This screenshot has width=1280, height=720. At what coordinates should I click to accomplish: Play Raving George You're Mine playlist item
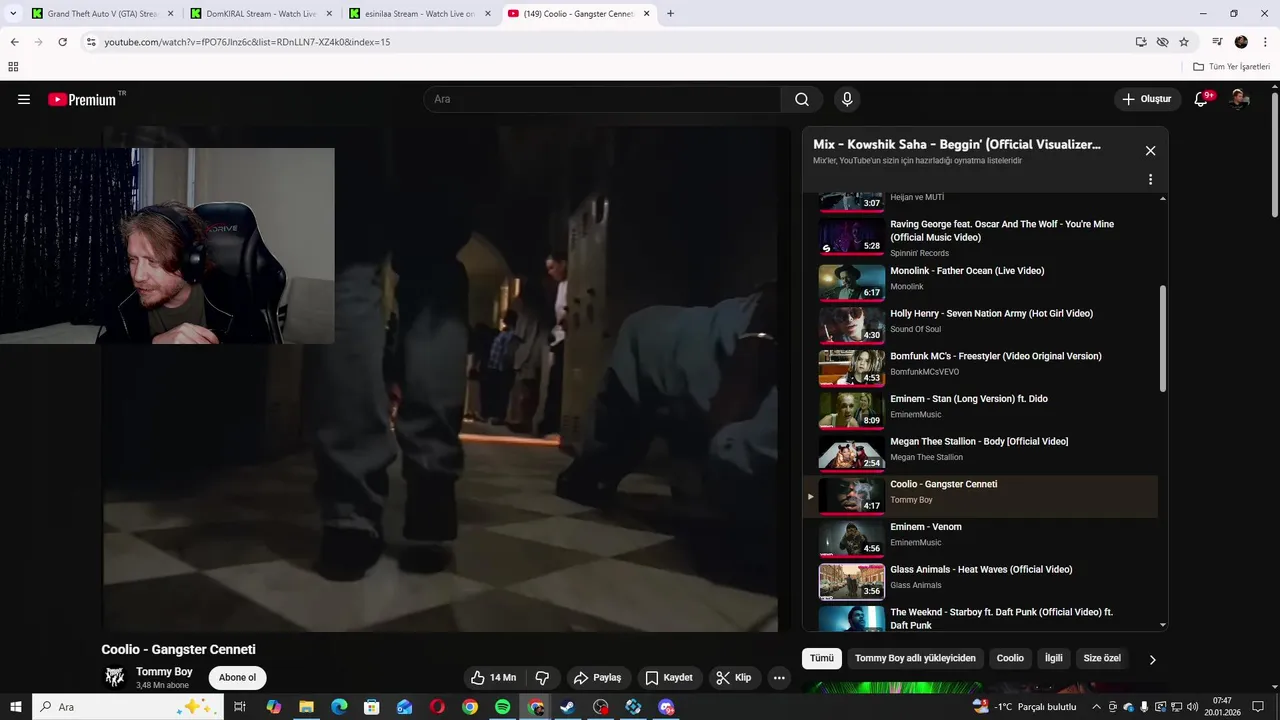pyautogui.click(x=980, y=237)
